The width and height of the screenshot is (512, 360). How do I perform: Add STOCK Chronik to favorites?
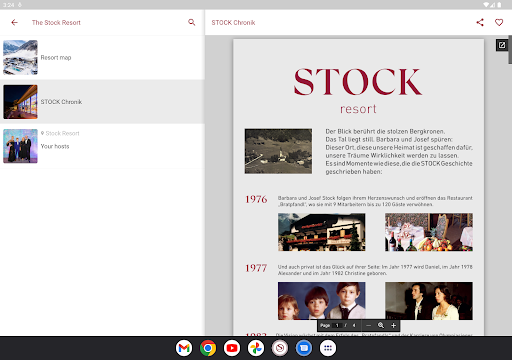click(499, 22)
